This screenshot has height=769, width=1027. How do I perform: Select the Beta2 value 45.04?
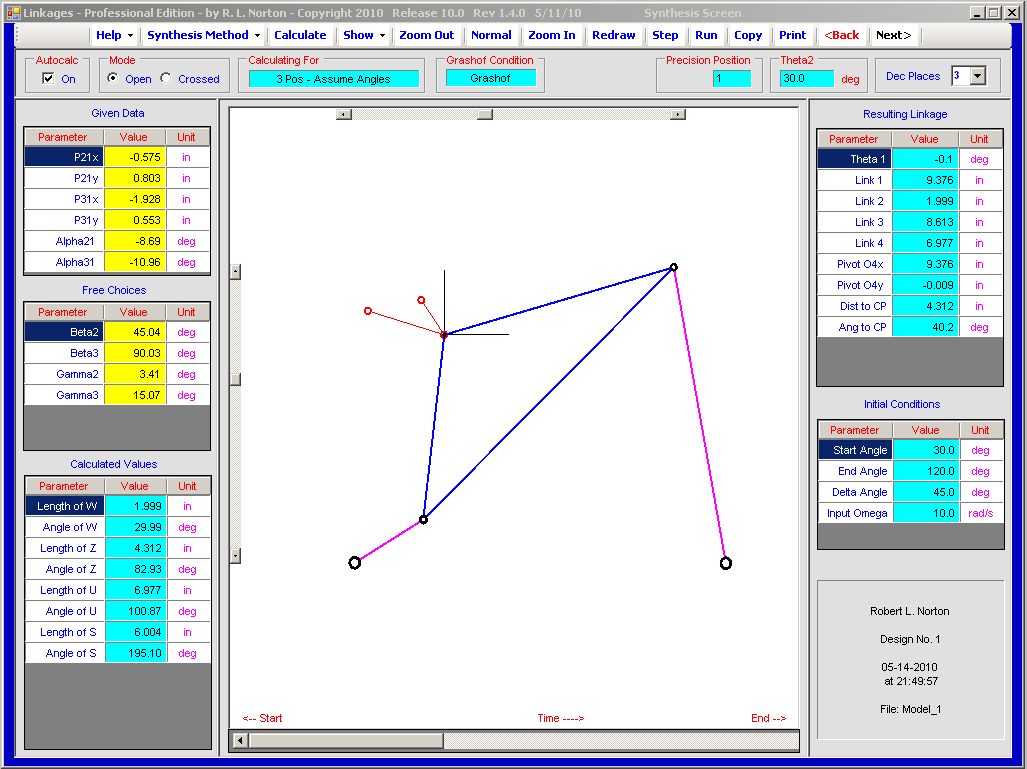click(134, 332)
